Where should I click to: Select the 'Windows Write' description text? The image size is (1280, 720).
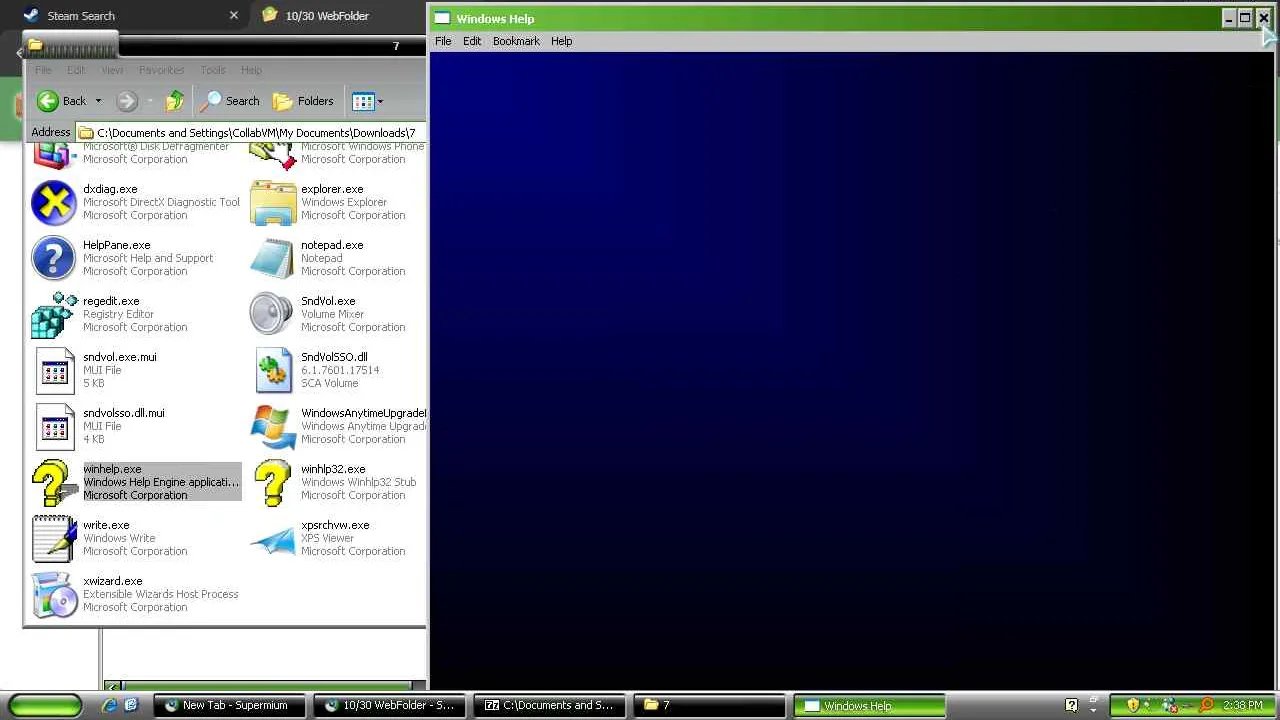tap(119, 538)
